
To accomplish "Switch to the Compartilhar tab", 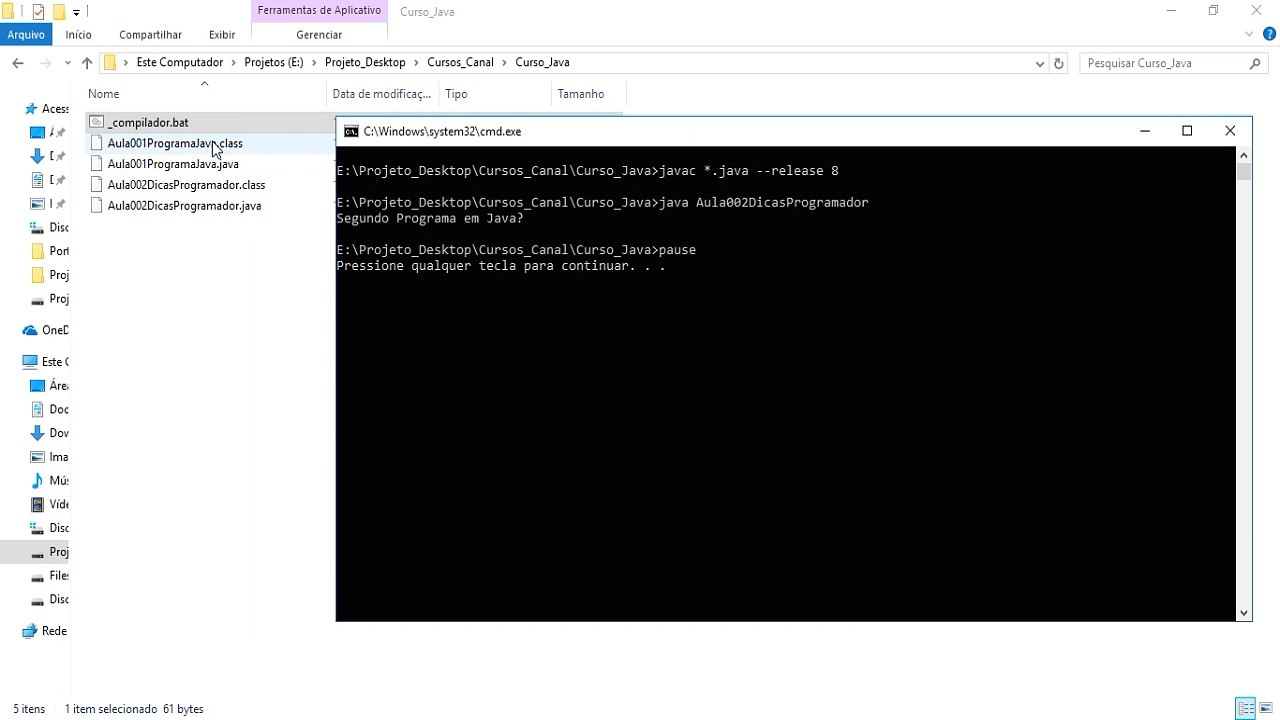I will (150, 34).
